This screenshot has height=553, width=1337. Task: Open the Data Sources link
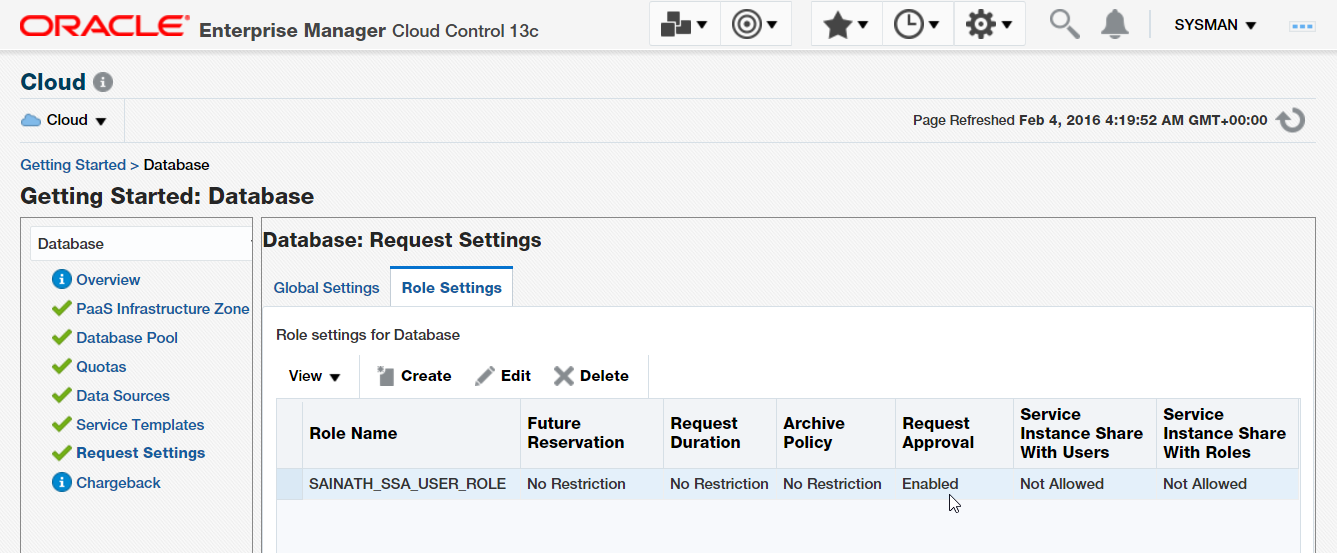(123, 396)
